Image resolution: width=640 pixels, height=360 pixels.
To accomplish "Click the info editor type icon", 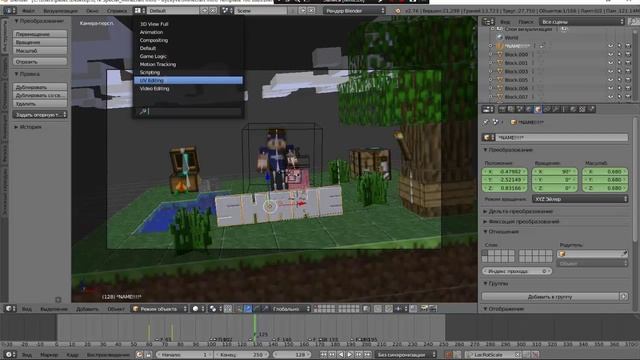I will [10, 11].
